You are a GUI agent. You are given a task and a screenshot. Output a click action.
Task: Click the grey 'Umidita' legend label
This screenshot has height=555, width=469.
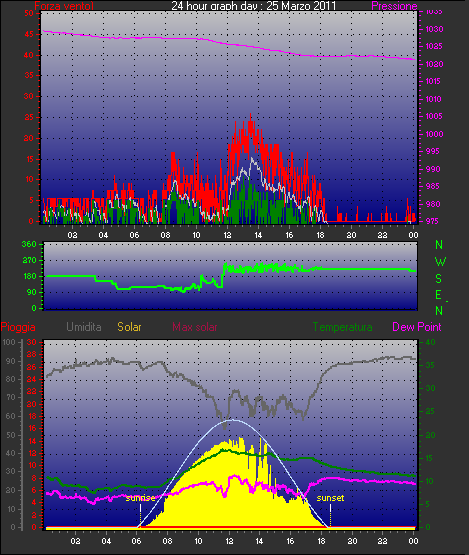[x=84, y=327]
